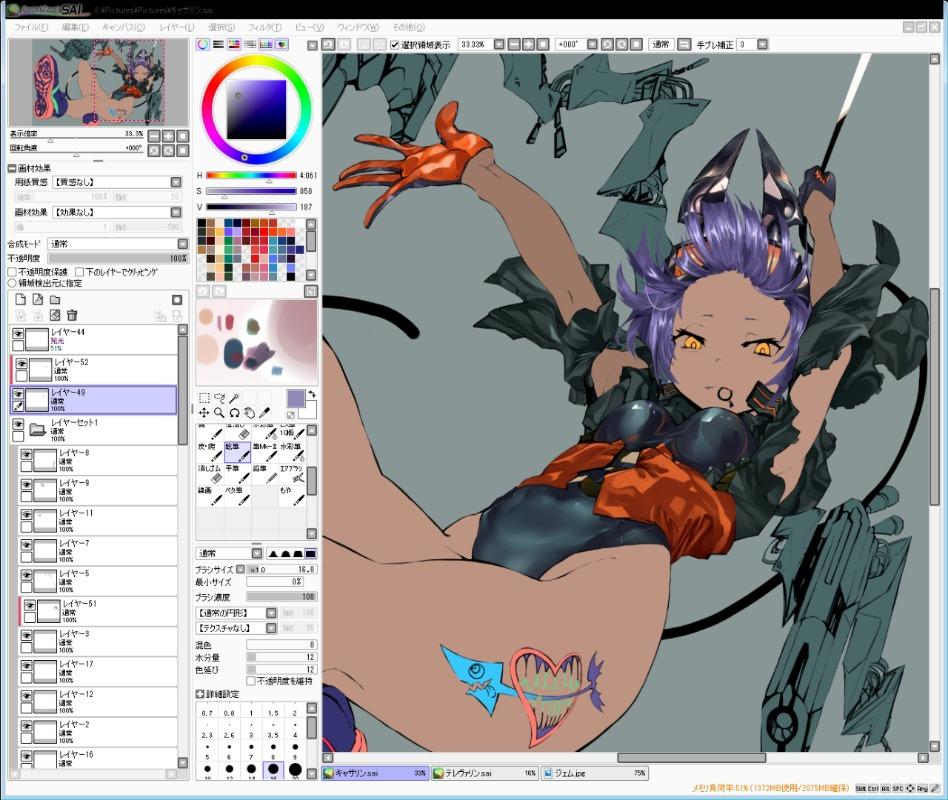Select brush size 20 preset
This screenshot has height=800, width=948.
point(295,769)
